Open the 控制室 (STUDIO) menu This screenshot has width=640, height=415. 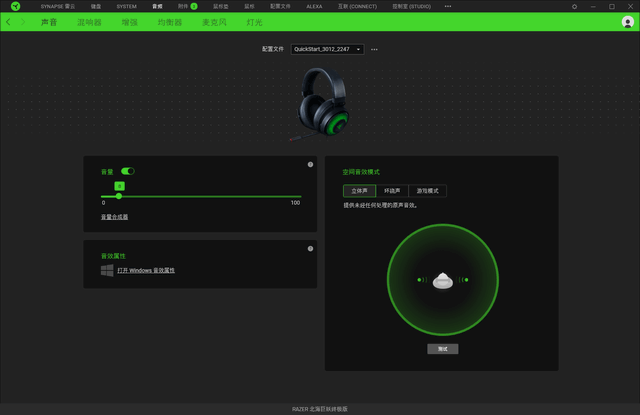pyautogui.click(x=411, y=7)
